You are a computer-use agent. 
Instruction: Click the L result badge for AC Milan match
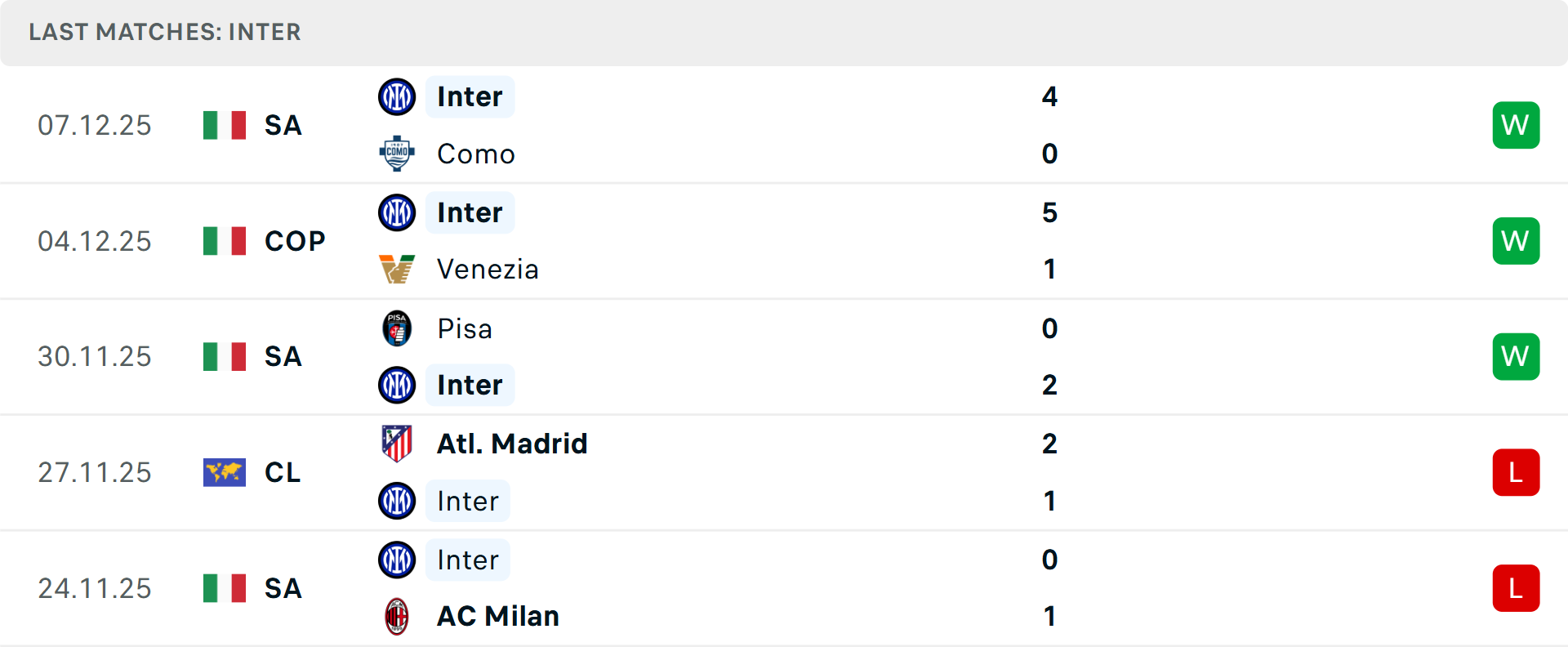[1516, 588]
